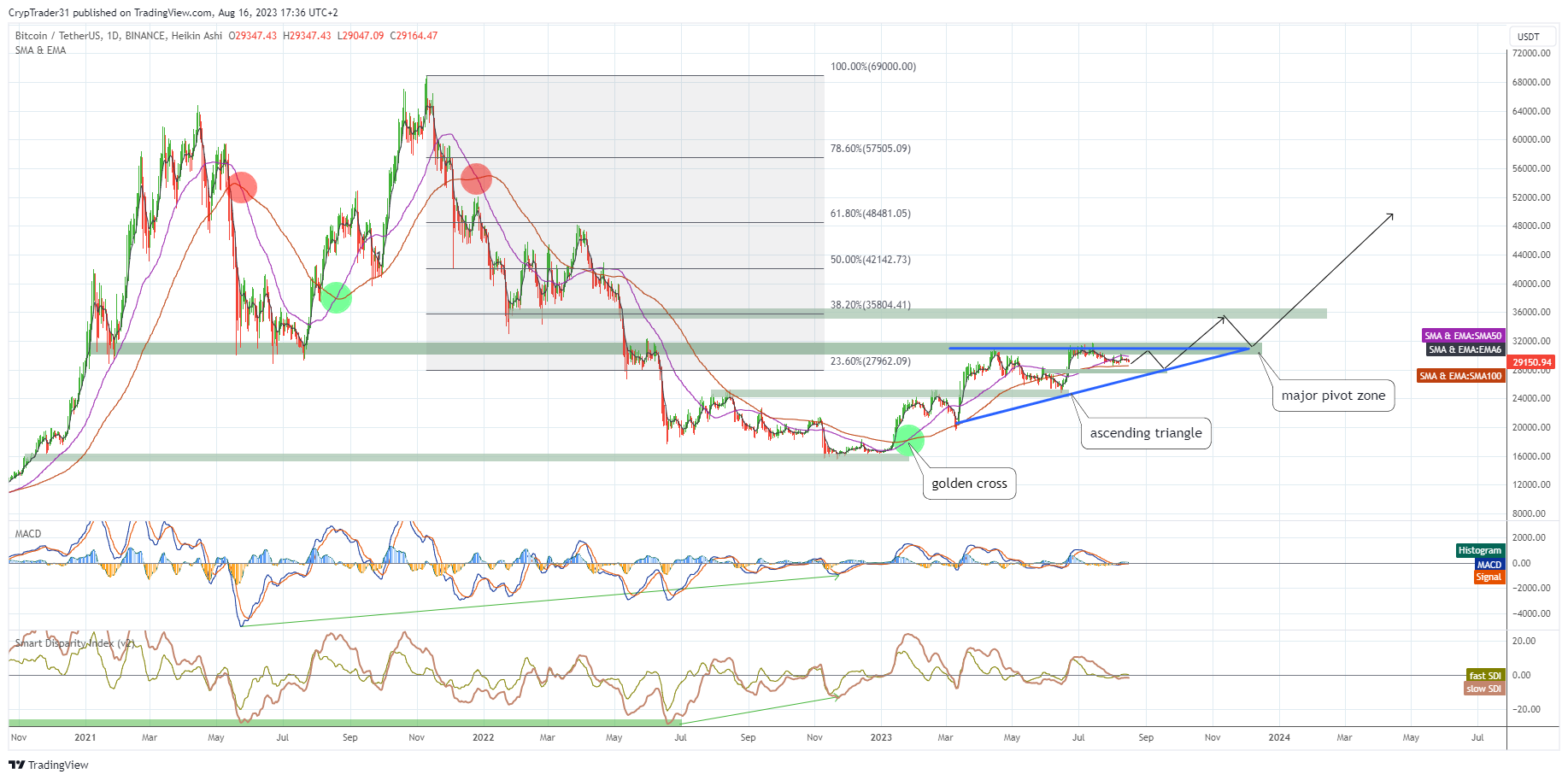Click the orange Signal label

[x=1489, y=578]
